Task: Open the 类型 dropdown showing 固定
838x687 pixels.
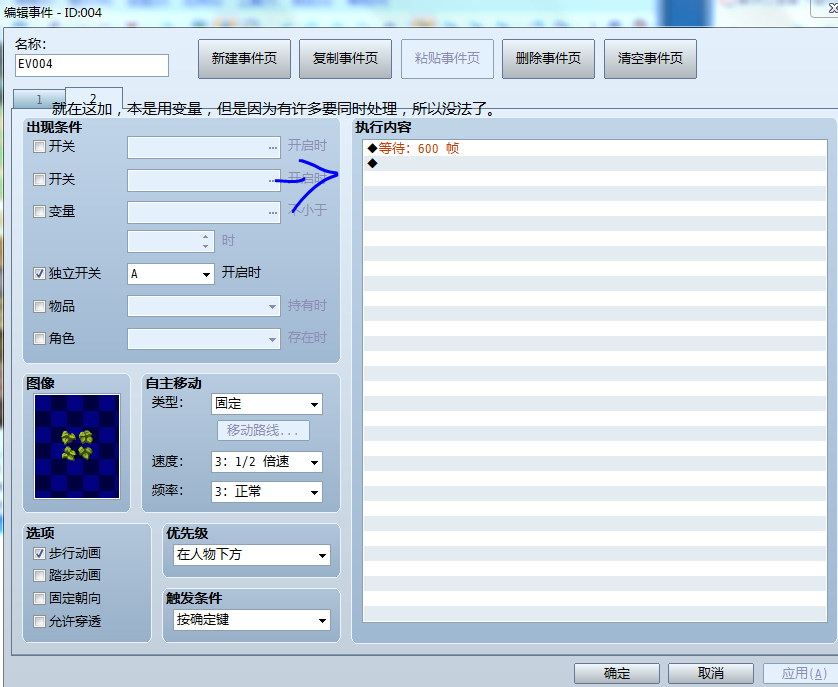Action: click(267, 404)
